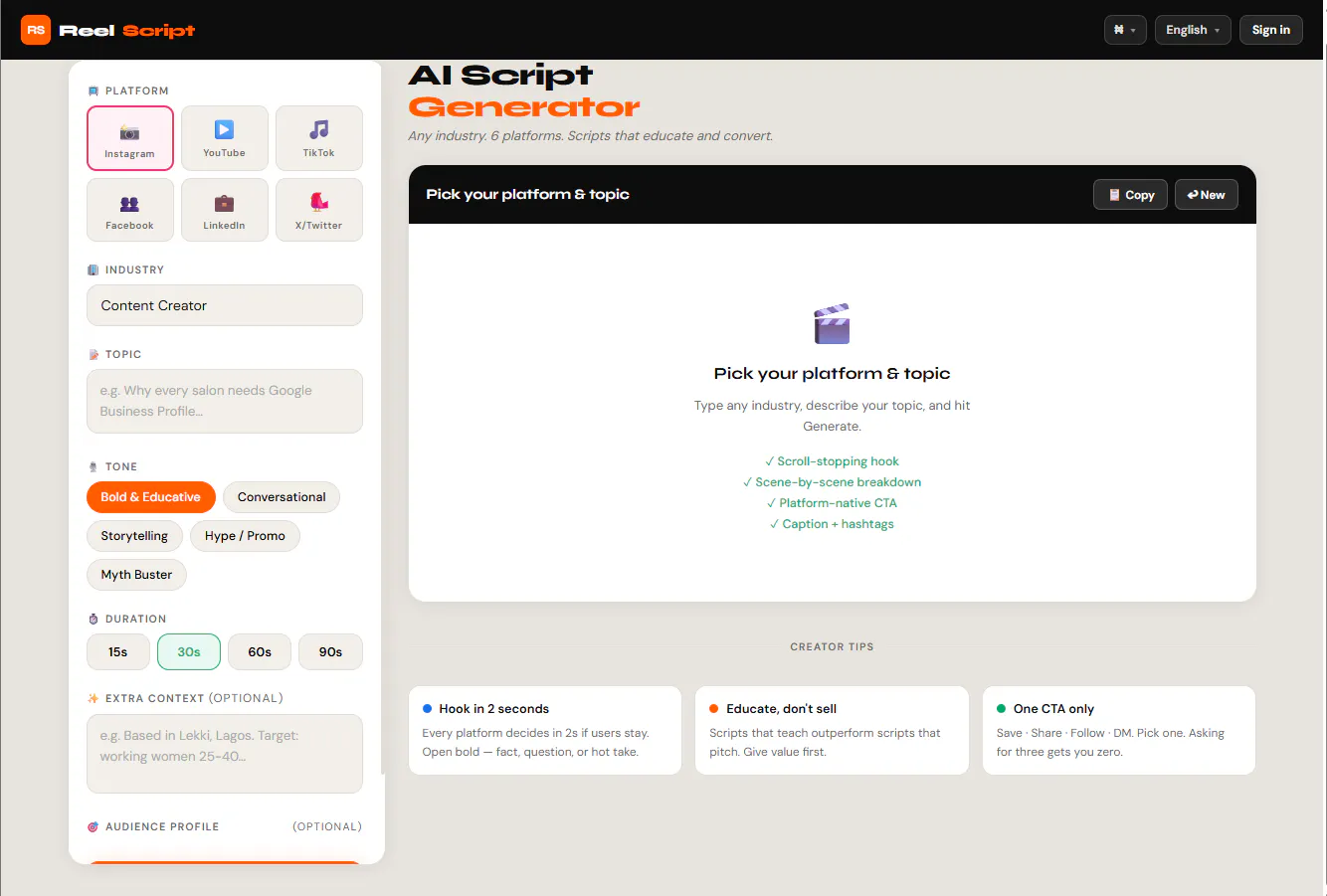Select the Facebook platform card
Image resolution: width=1327 pixels, height=896 pixels.
click(130, 210)
